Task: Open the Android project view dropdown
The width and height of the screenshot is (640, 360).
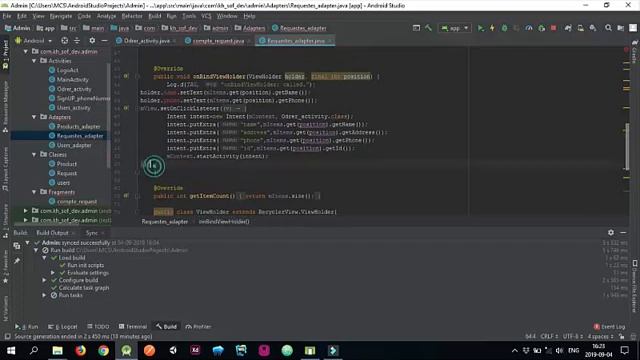Action: (33, 40)
